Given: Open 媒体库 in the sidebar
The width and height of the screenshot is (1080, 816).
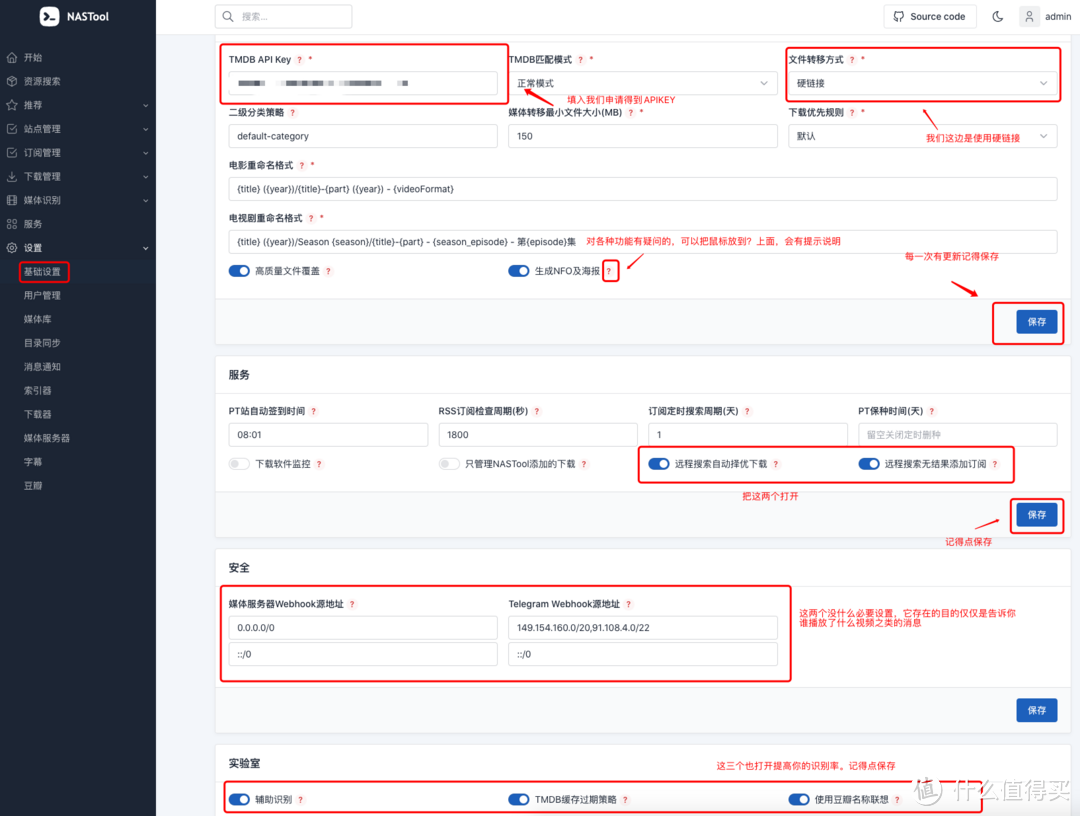Looking at the screenshot, I should (38, 319).
